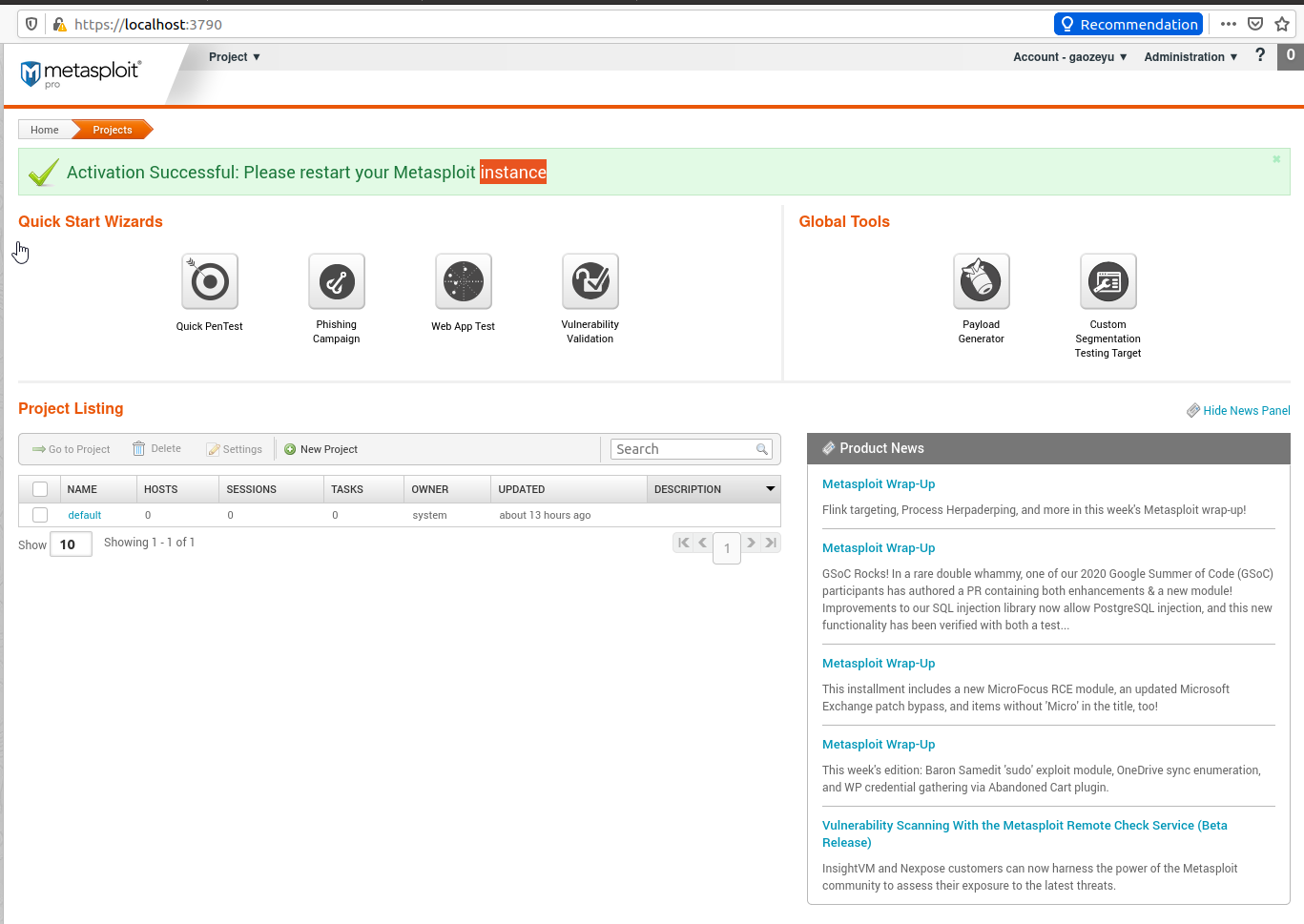Launch the Phishing Campaign wizard
The image size is (1304, 924).
coord(336,281)
